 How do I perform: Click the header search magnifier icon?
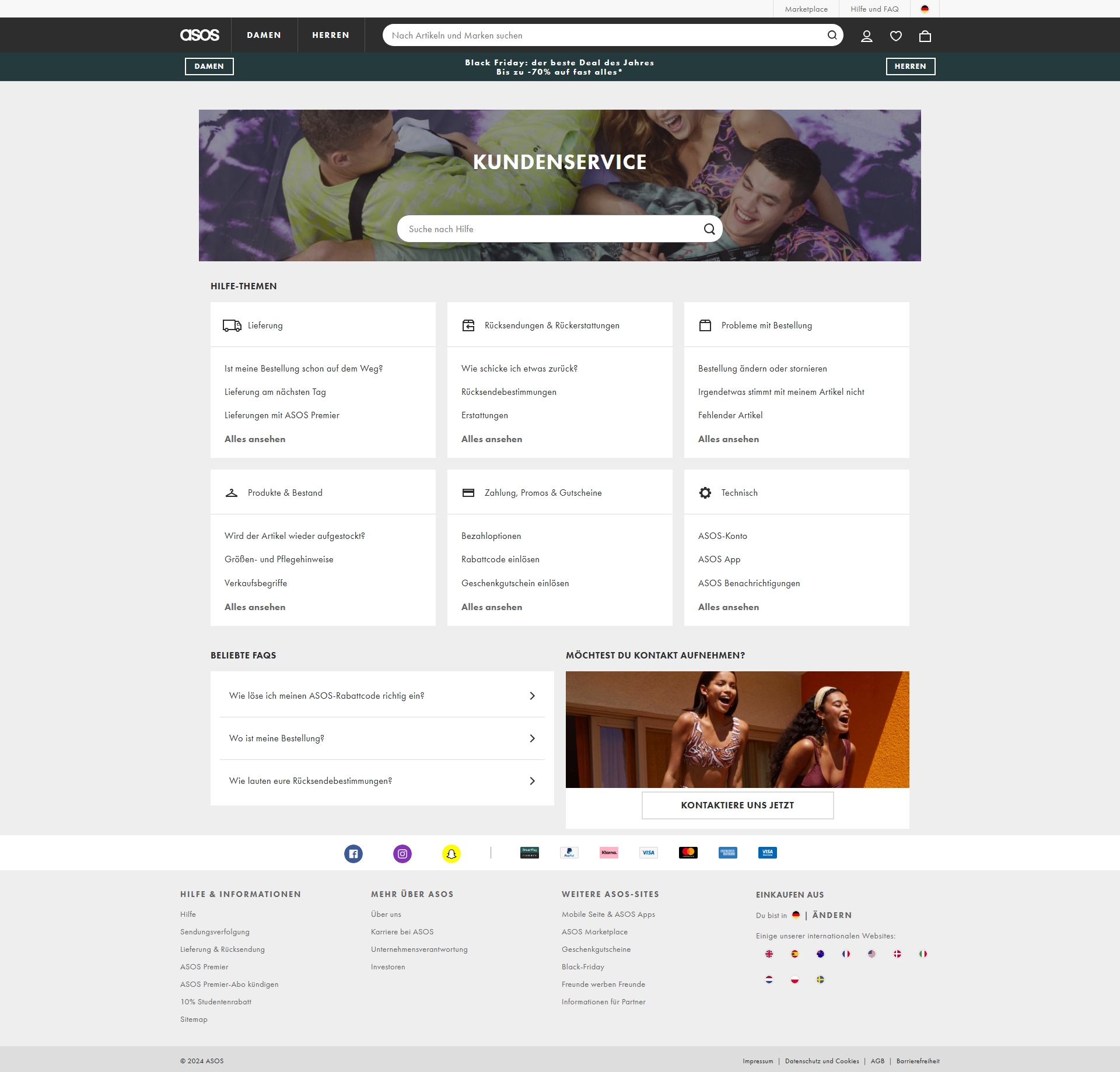tap(832, 35)
